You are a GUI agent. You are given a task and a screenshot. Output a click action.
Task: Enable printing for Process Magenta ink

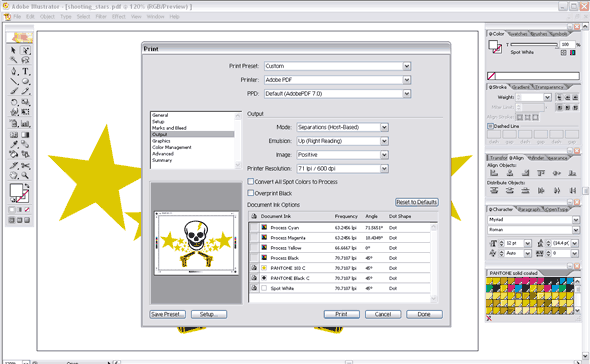point(254,238)
